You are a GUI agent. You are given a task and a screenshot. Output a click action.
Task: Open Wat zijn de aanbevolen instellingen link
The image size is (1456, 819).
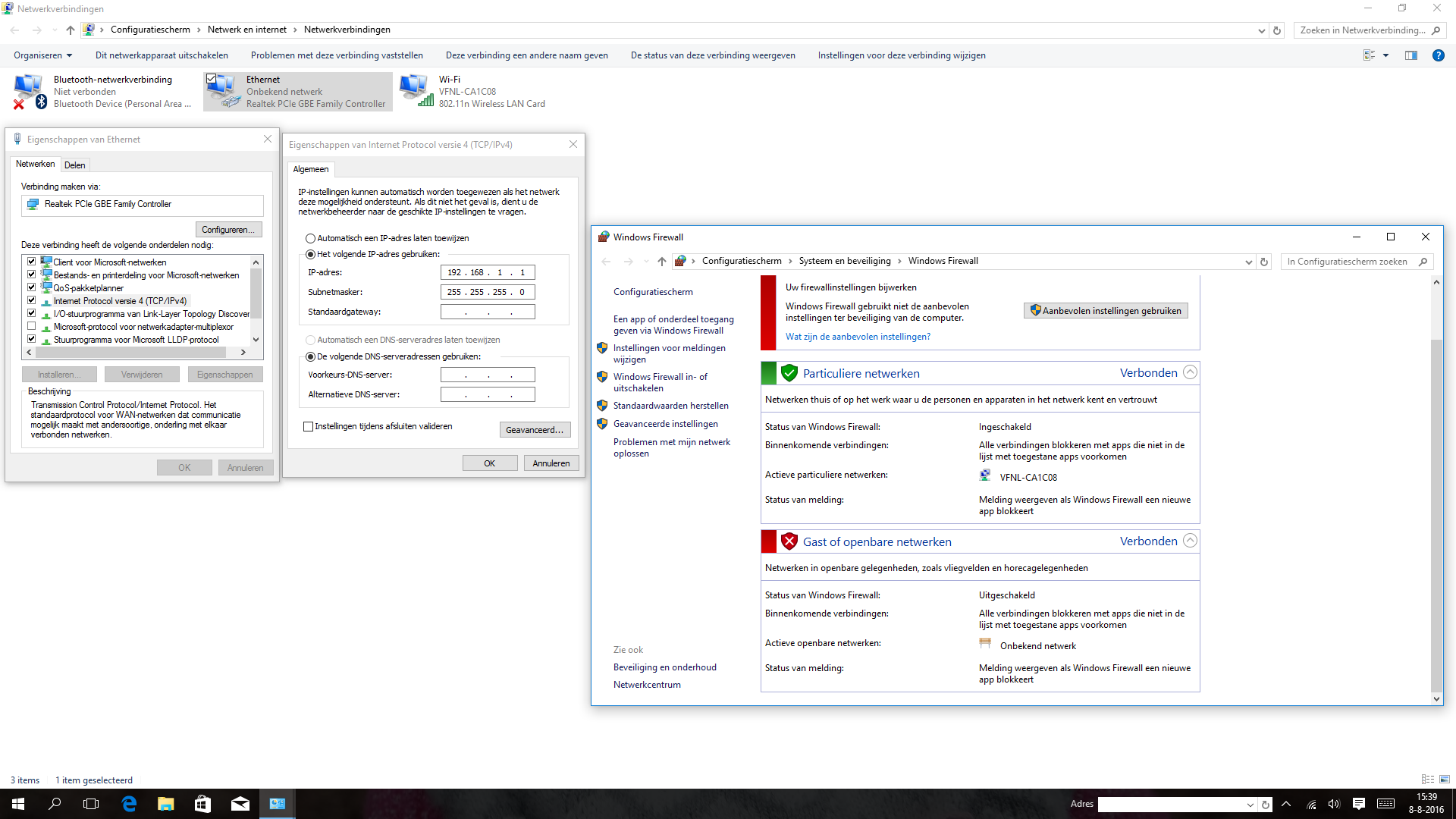pos(858,337)
